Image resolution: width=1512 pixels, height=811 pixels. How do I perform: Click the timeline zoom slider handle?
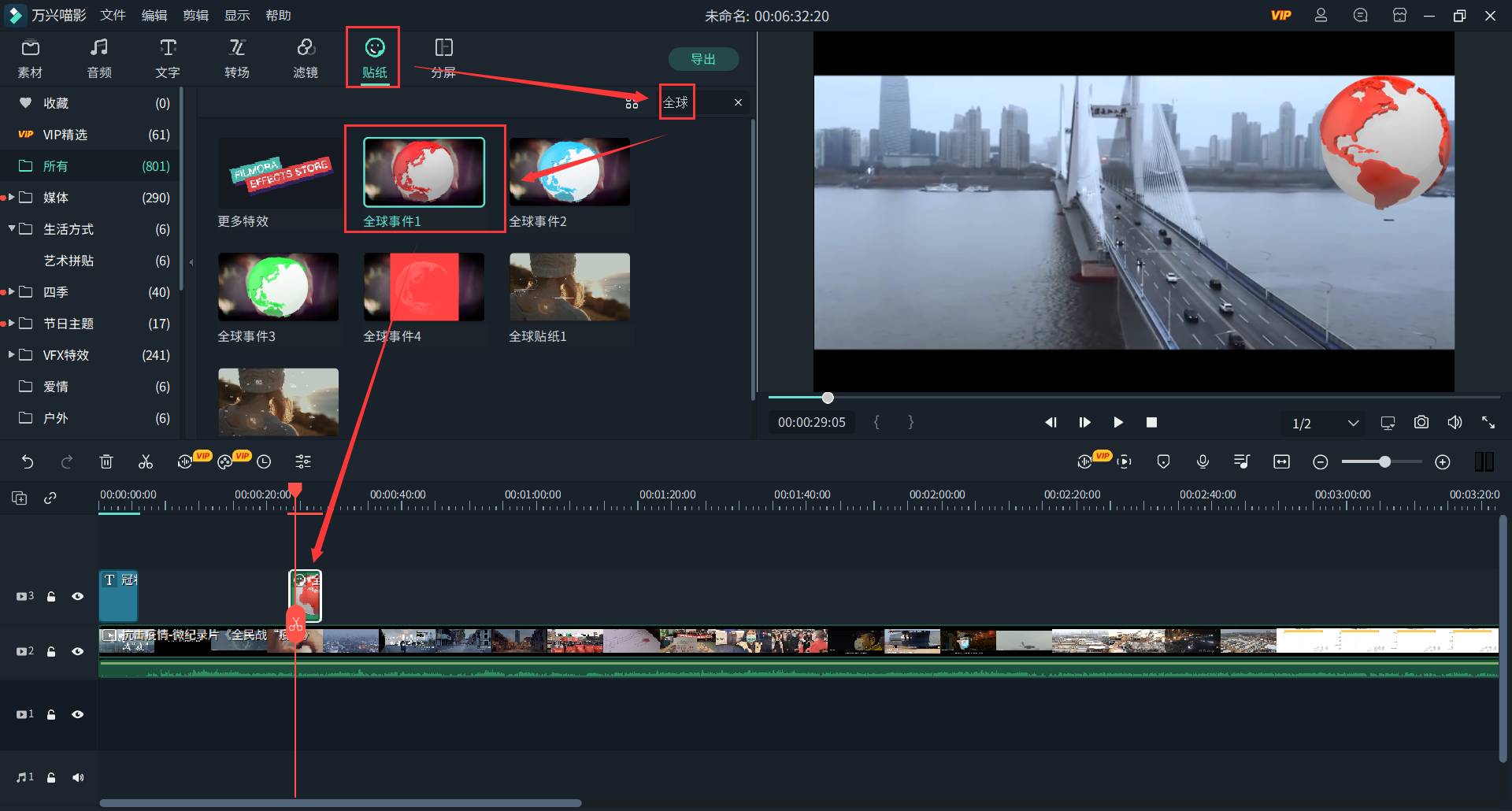point(1384,462)
